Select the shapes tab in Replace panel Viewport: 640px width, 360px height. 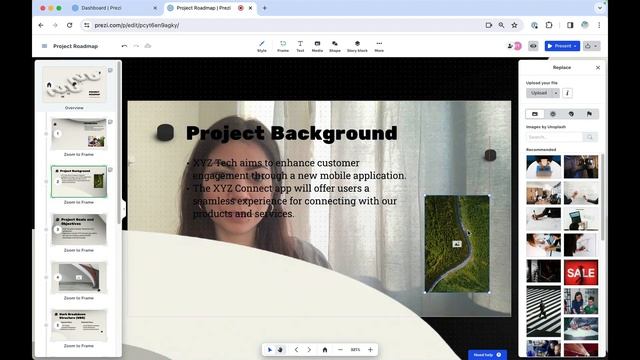571,114
